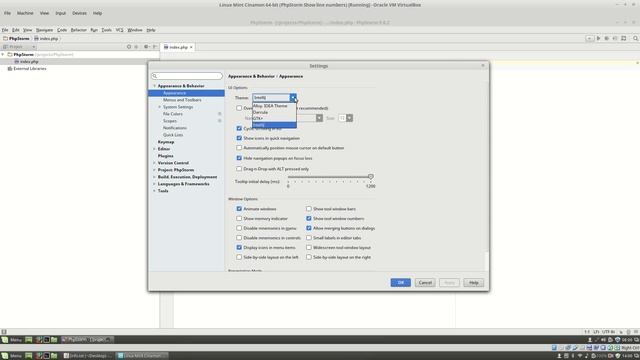The width and height of the screenshot is (640, 360).
Task: Click the Project panel gear settings icon
Action: point(146,47)
